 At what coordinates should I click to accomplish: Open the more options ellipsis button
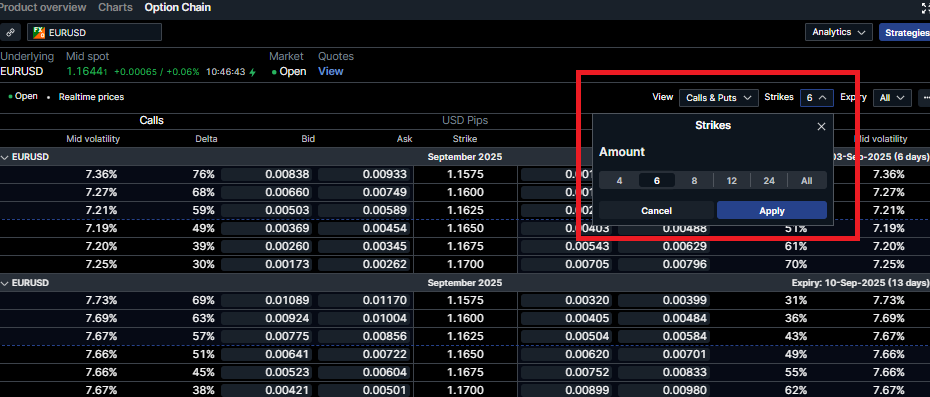(x=925, y=98)
